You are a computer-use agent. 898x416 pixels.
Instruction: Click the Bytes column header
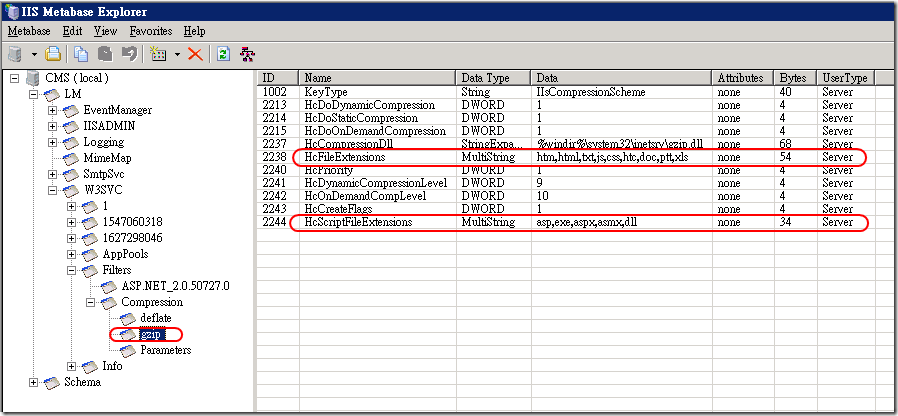[x=793, y=77]
